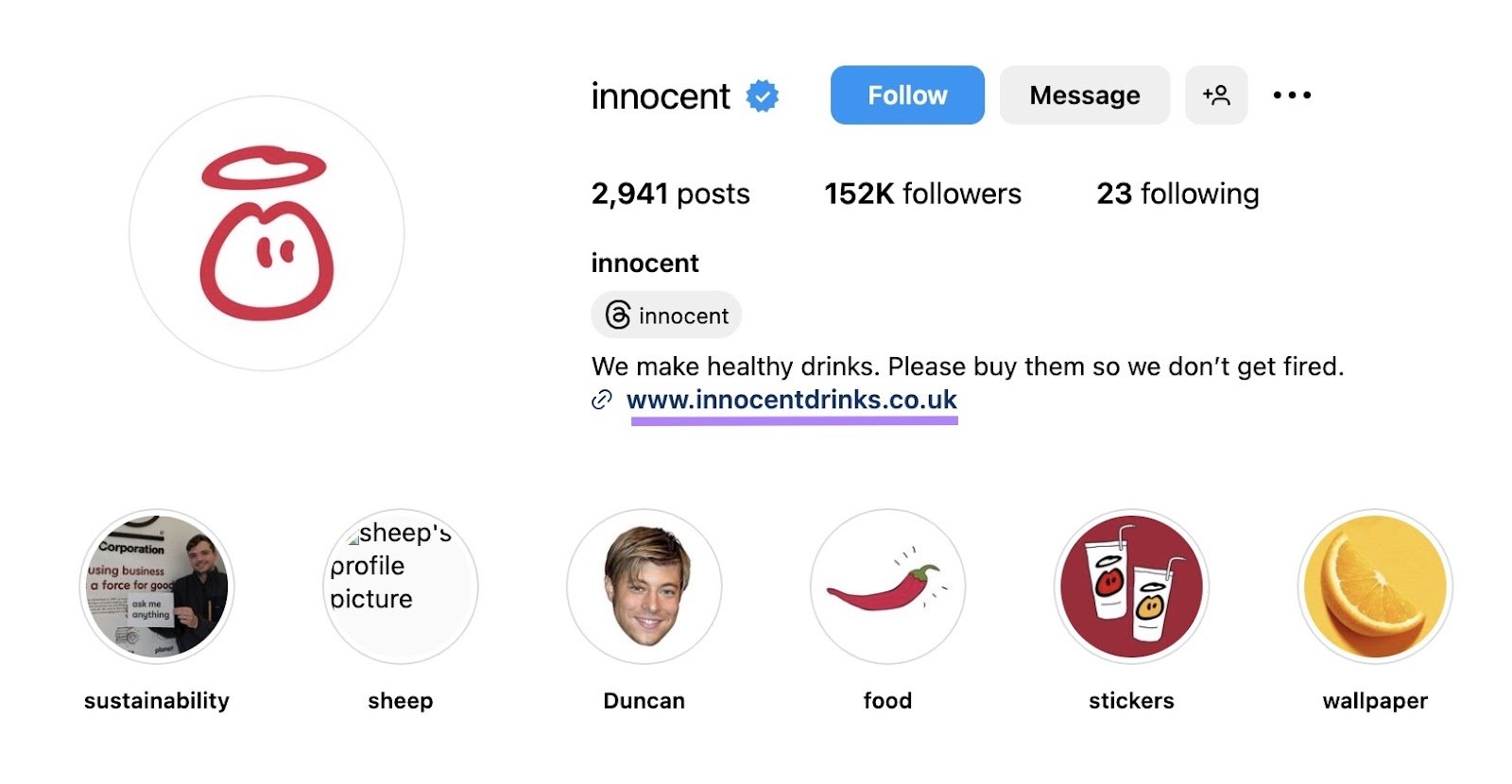Image resolution: width=1512 pixels, height=784 pixels.
Task: Open suggested accounts with the add-person icon
Action: (1217, 94)
